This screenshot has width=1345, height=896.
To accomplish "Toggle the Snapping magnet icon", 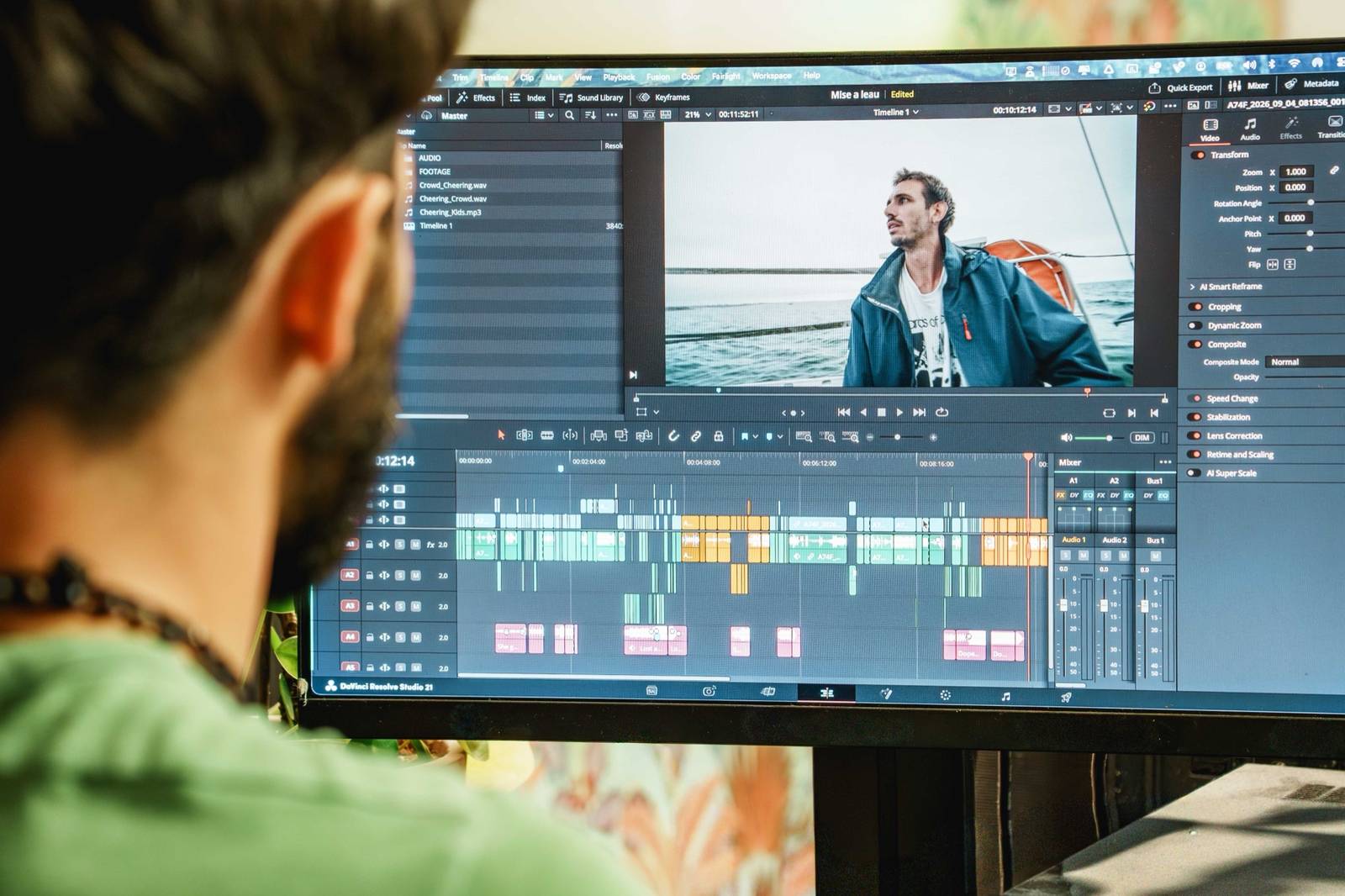I will pyautogui.click(x=672, y=436).
